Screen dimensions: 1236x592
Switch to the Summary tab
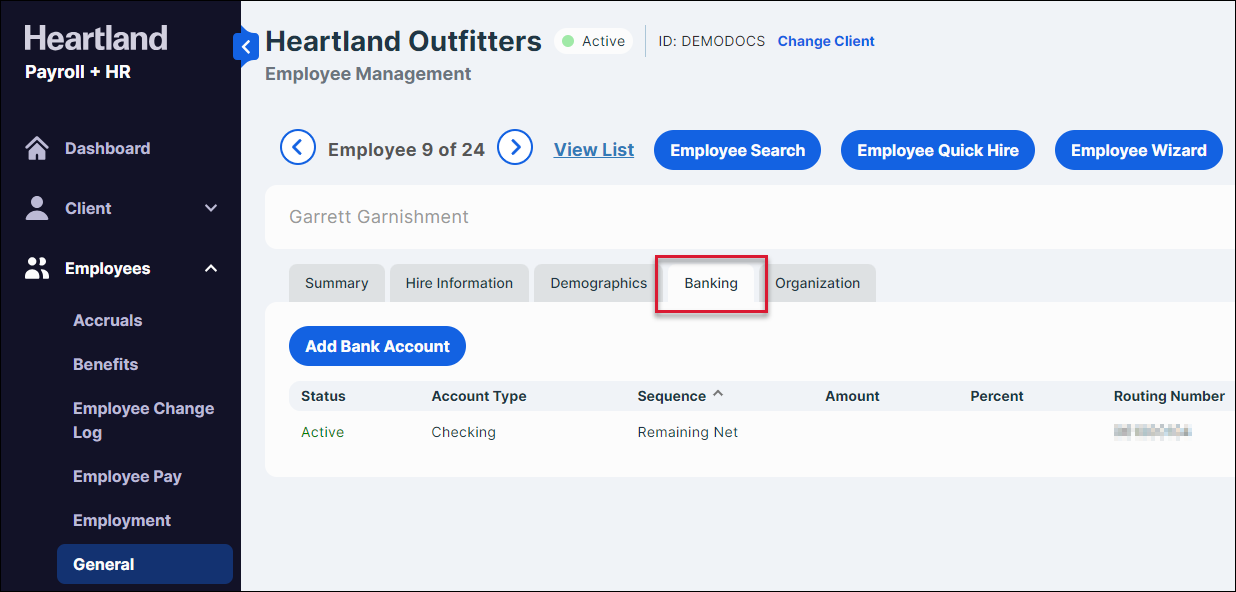(337, 283)
